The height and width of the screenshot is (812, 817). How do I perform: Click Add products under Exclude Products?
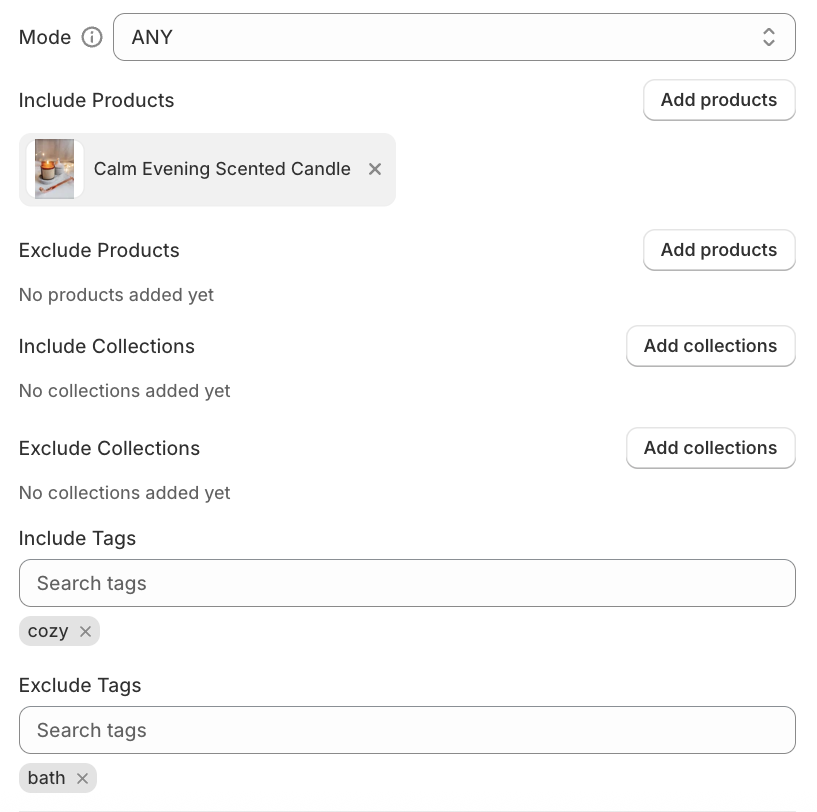[718, 250]
